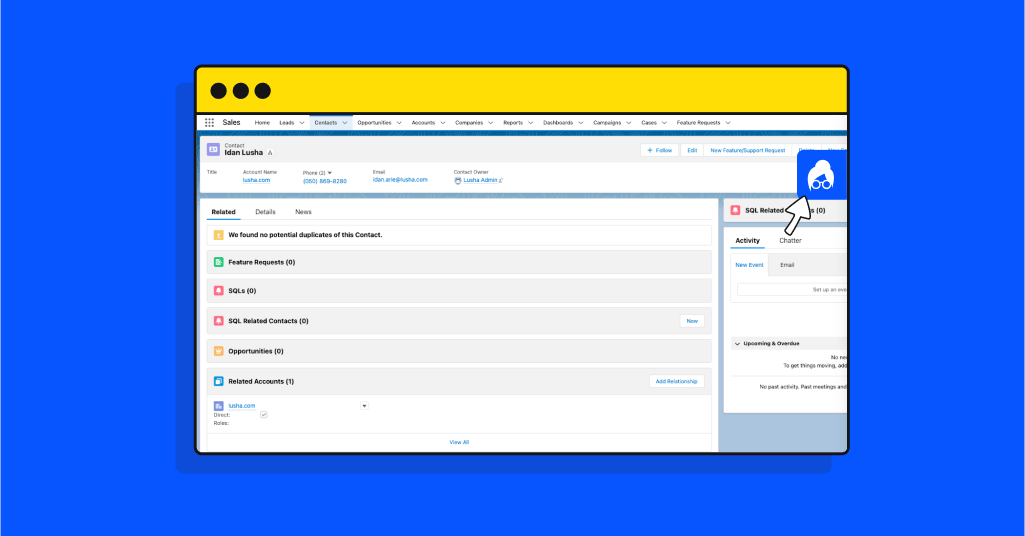Viewport: 1025px width, 536px height.
Task: Click the Lusha extension icon
Action: (x=821, y=176)
